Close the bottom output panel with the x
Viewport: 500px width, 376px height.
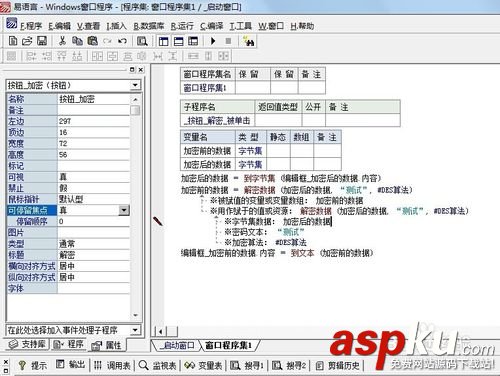point(6,362)
